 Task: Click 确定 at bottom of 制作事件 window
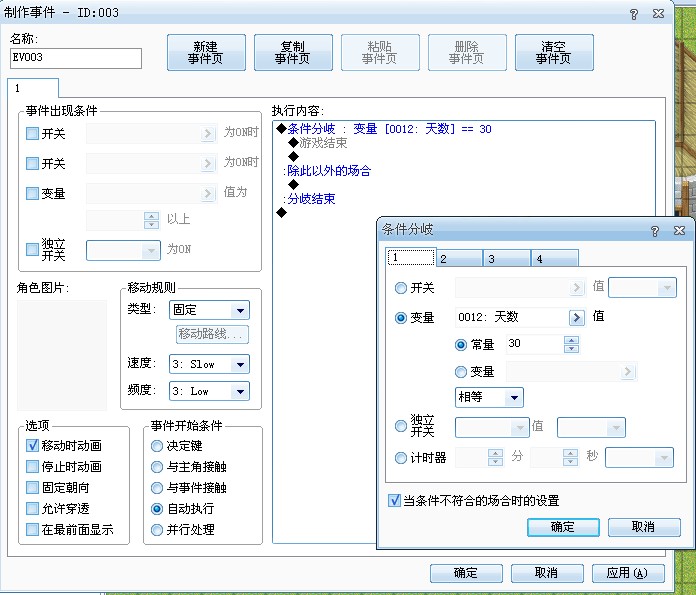(x=467, y=573)
